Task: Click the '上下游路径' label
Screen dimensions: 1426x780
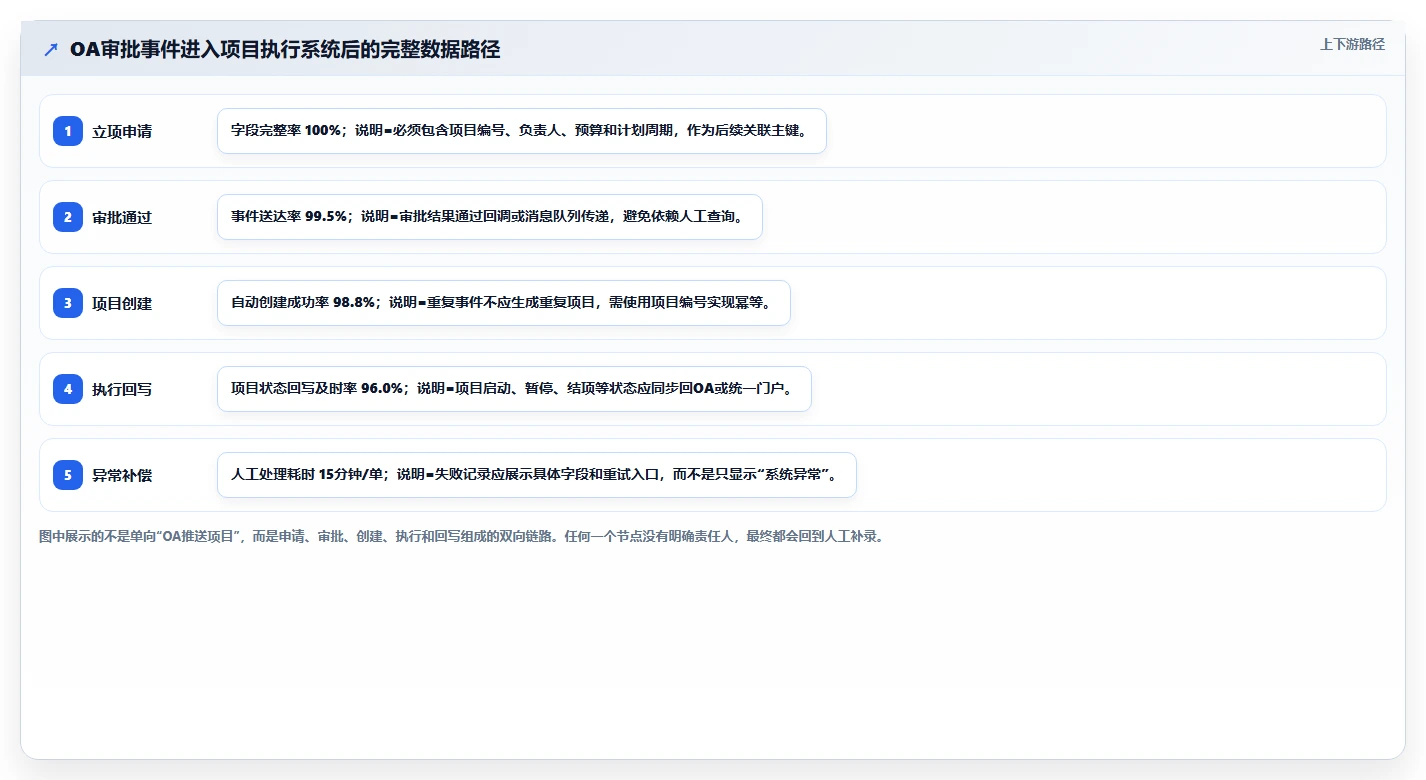Action: [1352, 44]
